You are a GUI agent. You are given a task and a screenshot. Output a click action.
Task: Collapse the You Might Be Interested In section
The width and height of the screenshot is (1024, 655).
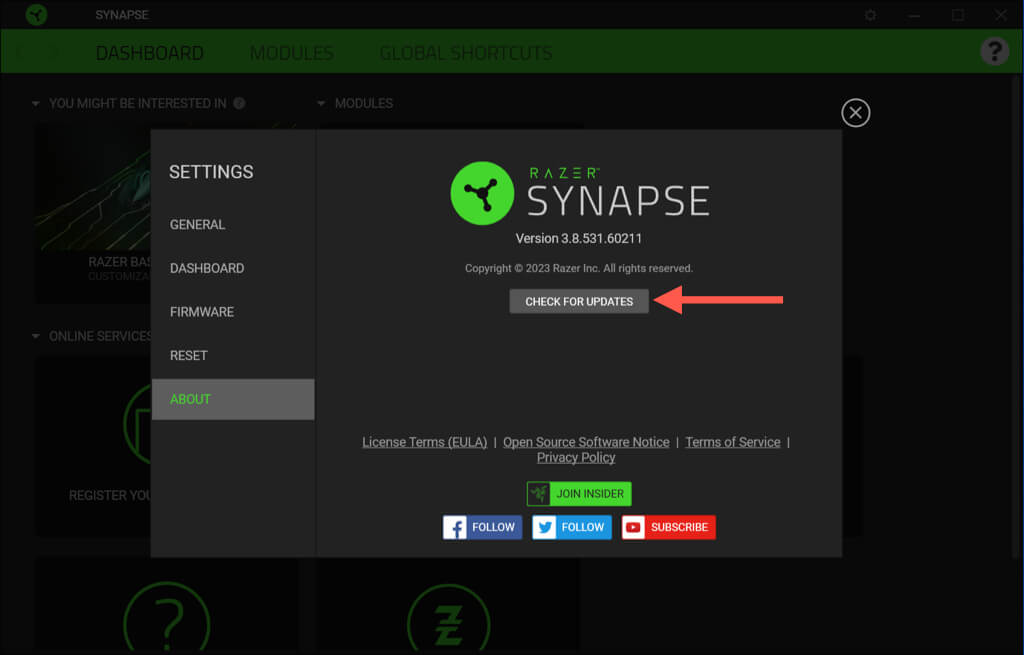click(x=35, y=103)
